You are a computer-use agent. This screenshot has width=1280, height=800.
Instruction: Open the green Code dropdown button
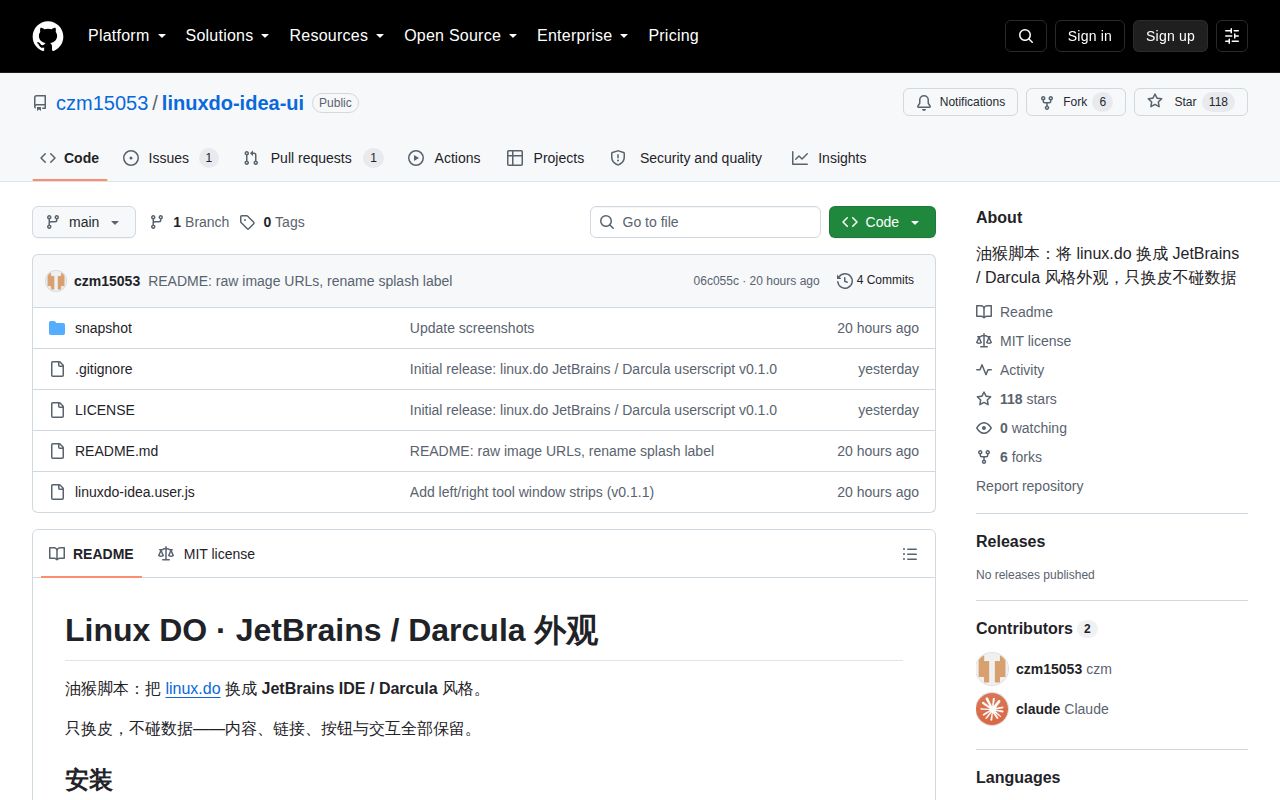tap(882, 222)
